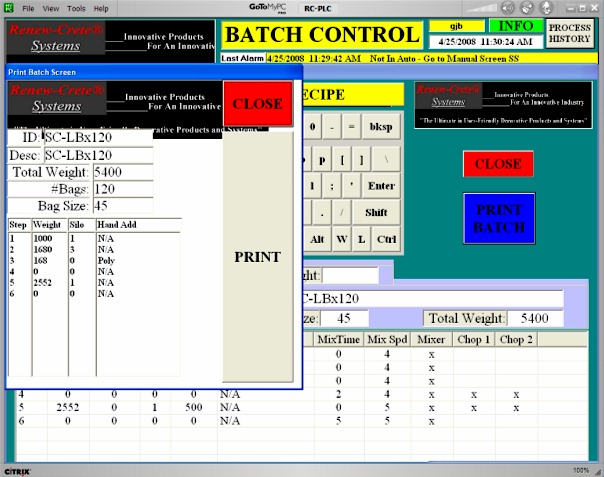Click the green INFO button
604x477 pixels.
tap(516, 26)
